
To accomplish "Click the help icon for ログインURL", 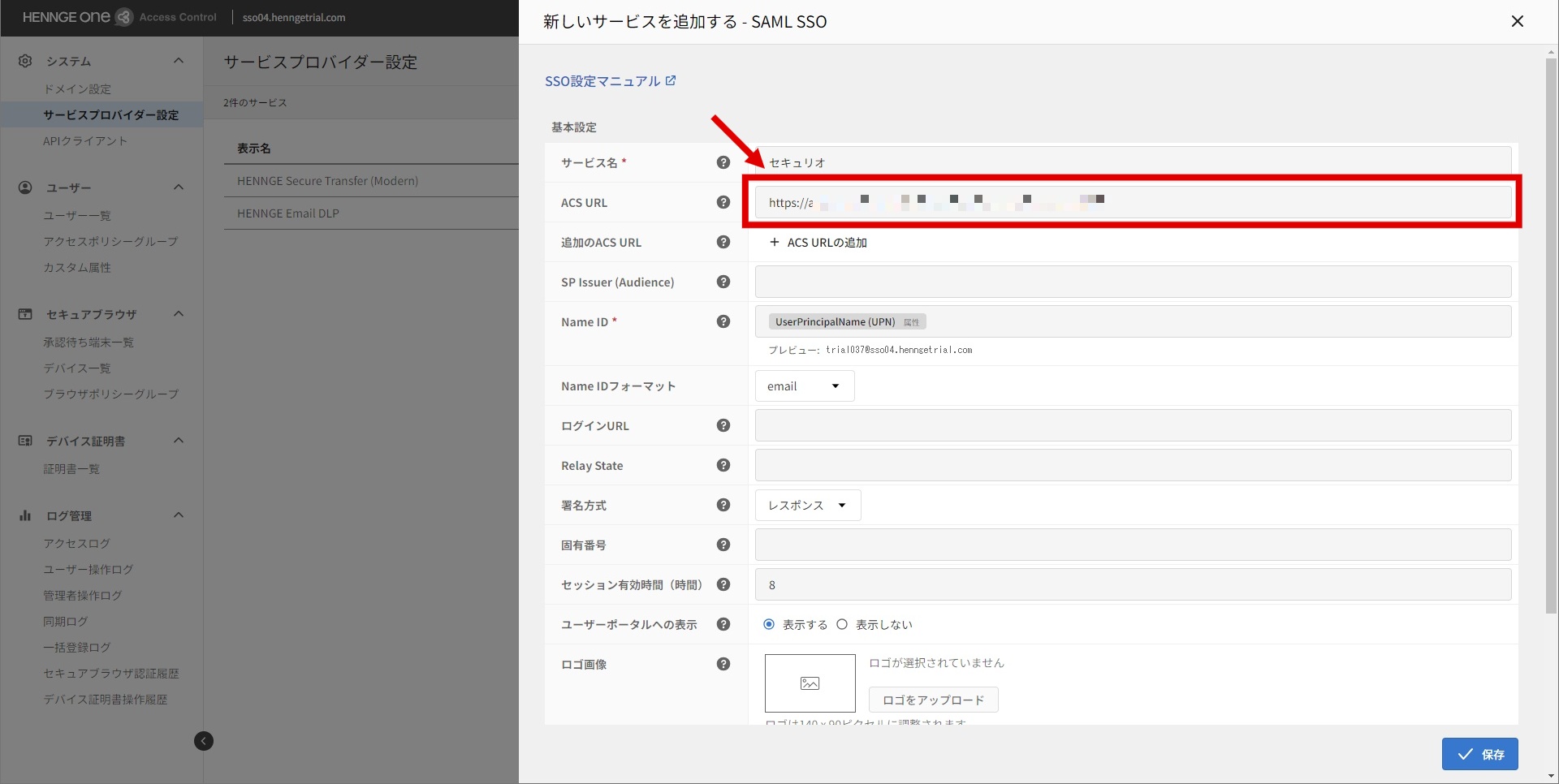I will (723, 425).
